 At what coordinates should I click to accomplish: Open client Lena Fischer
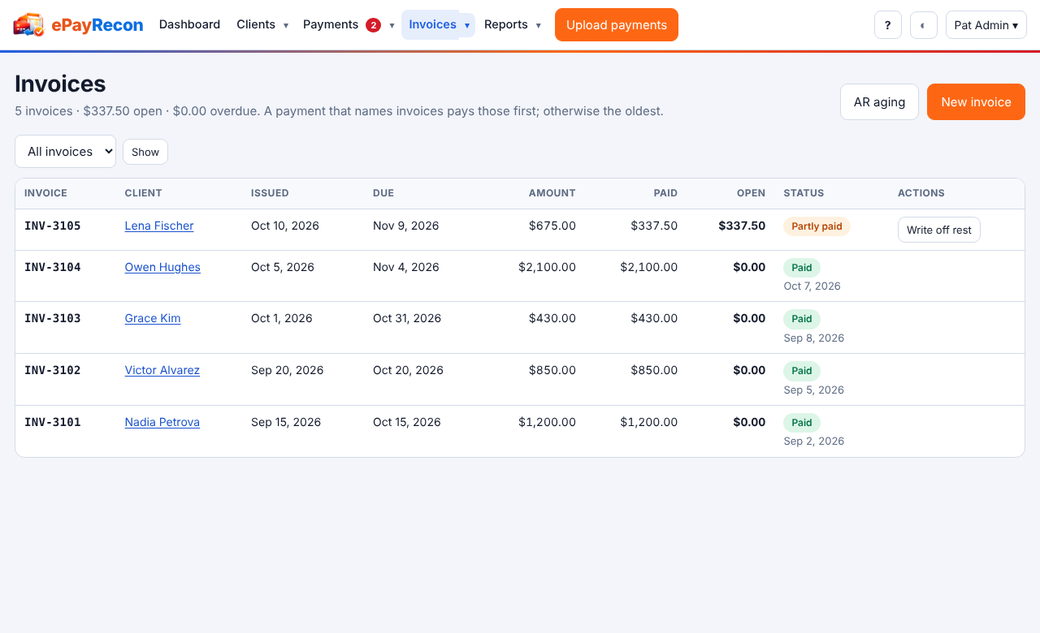159,226
